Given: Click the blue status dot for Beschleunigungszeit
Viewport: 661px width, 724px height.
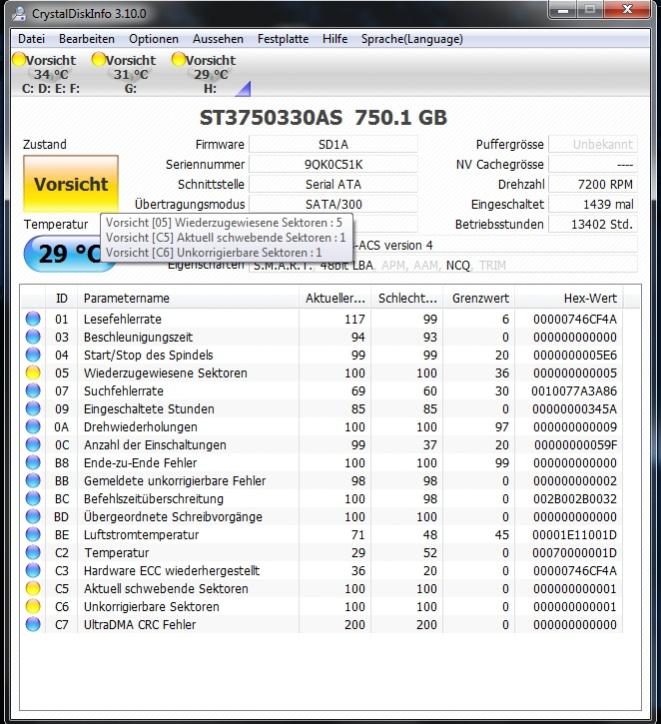Looking at the screenshot, I should pyautogui.click(x=33, y=337).
